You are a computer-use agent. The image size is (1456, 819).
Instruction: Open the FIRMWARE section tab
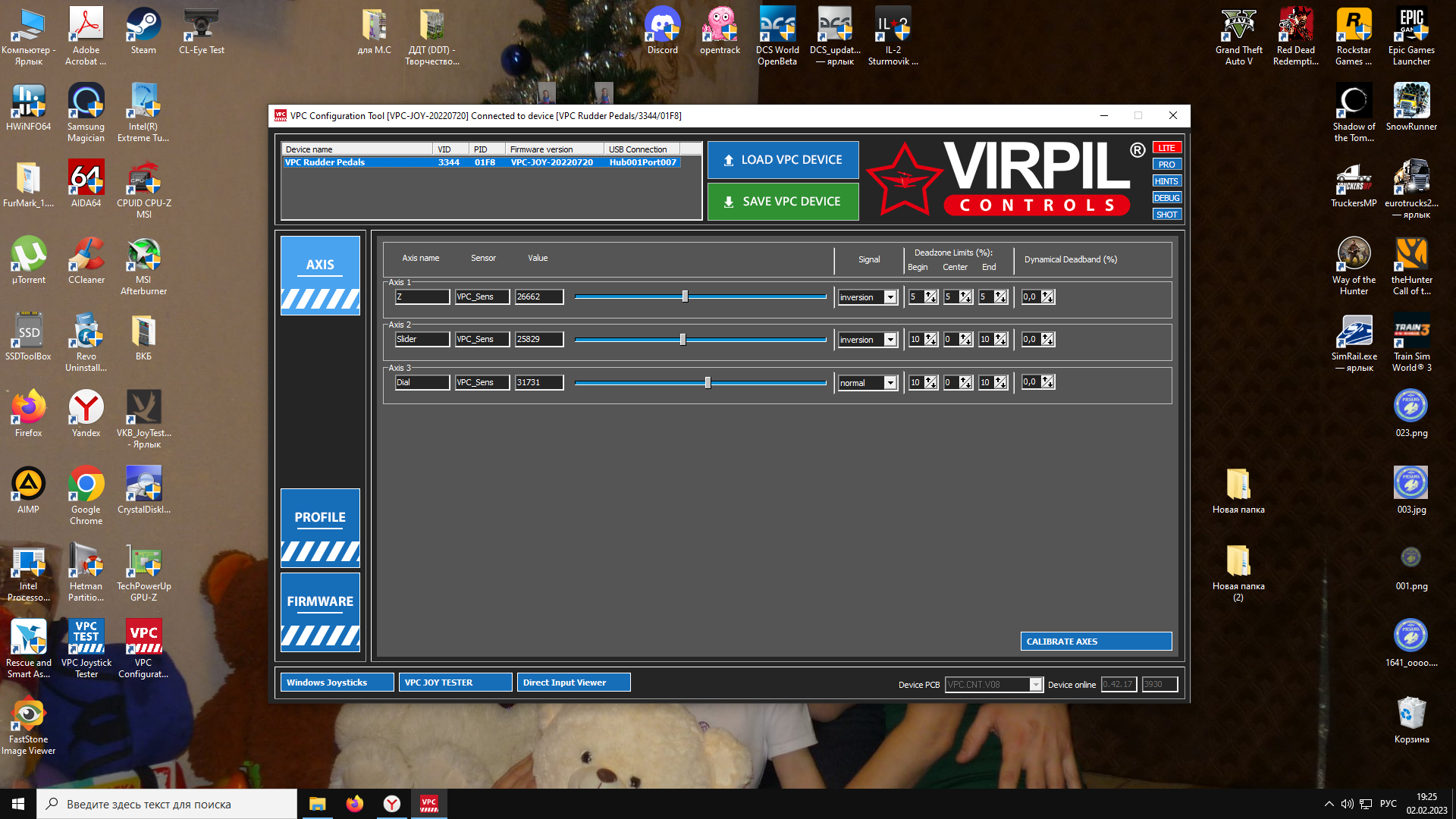point(320,612)
